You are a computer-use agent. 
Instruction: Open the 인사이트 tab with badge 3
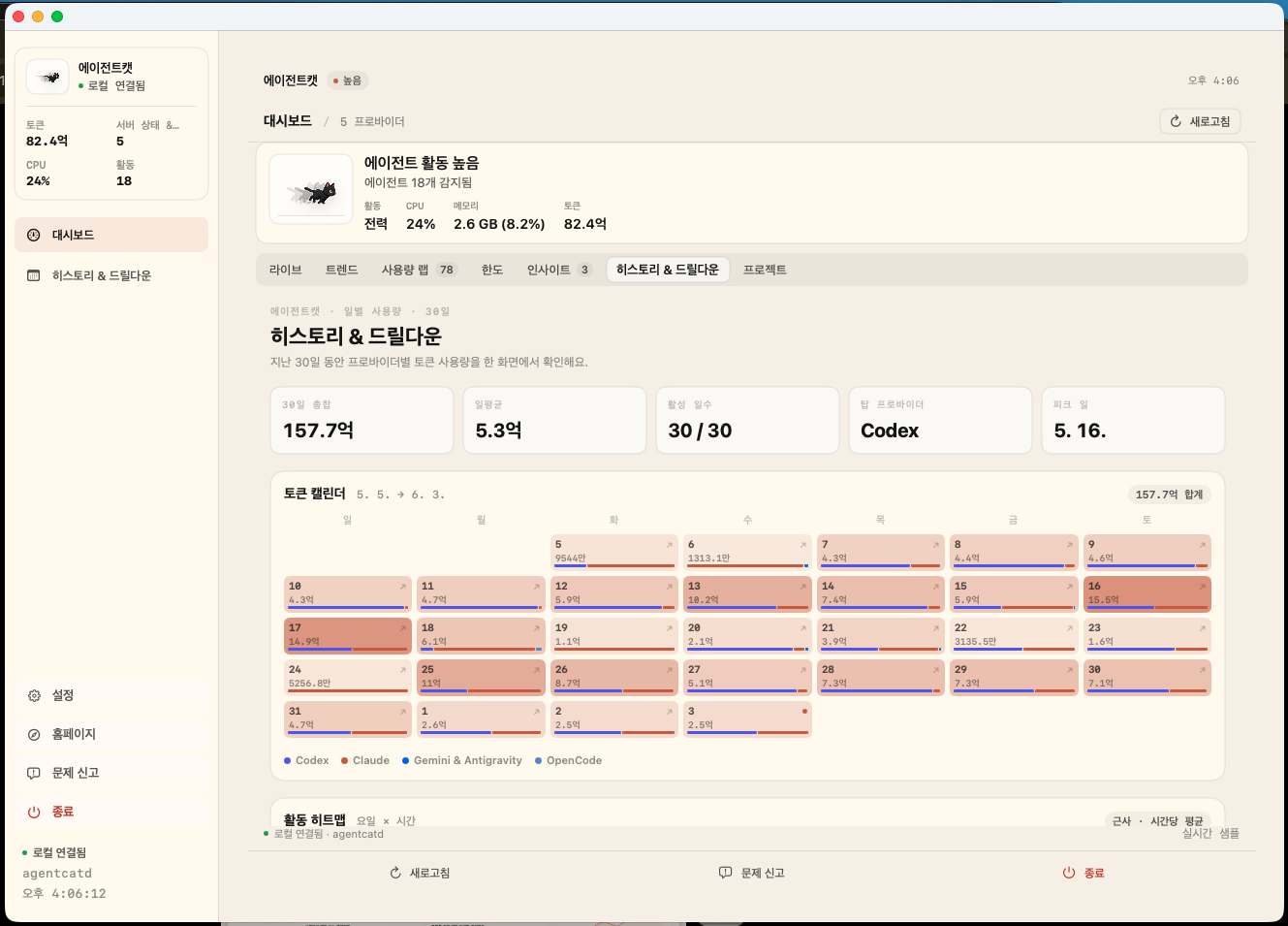point(558,270)
